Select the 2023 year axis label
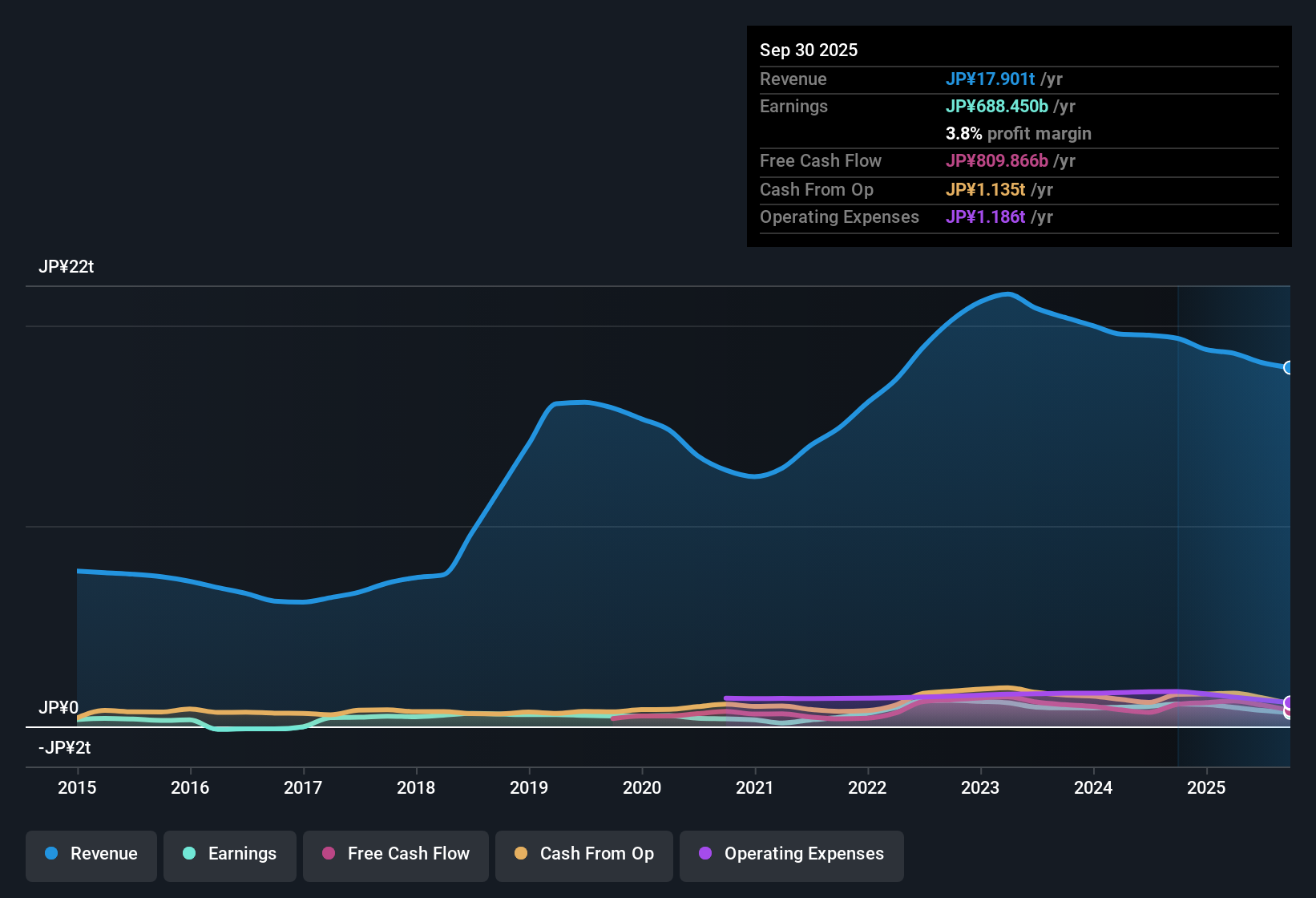The image size is (1316, 898). [x=981, y=788]
